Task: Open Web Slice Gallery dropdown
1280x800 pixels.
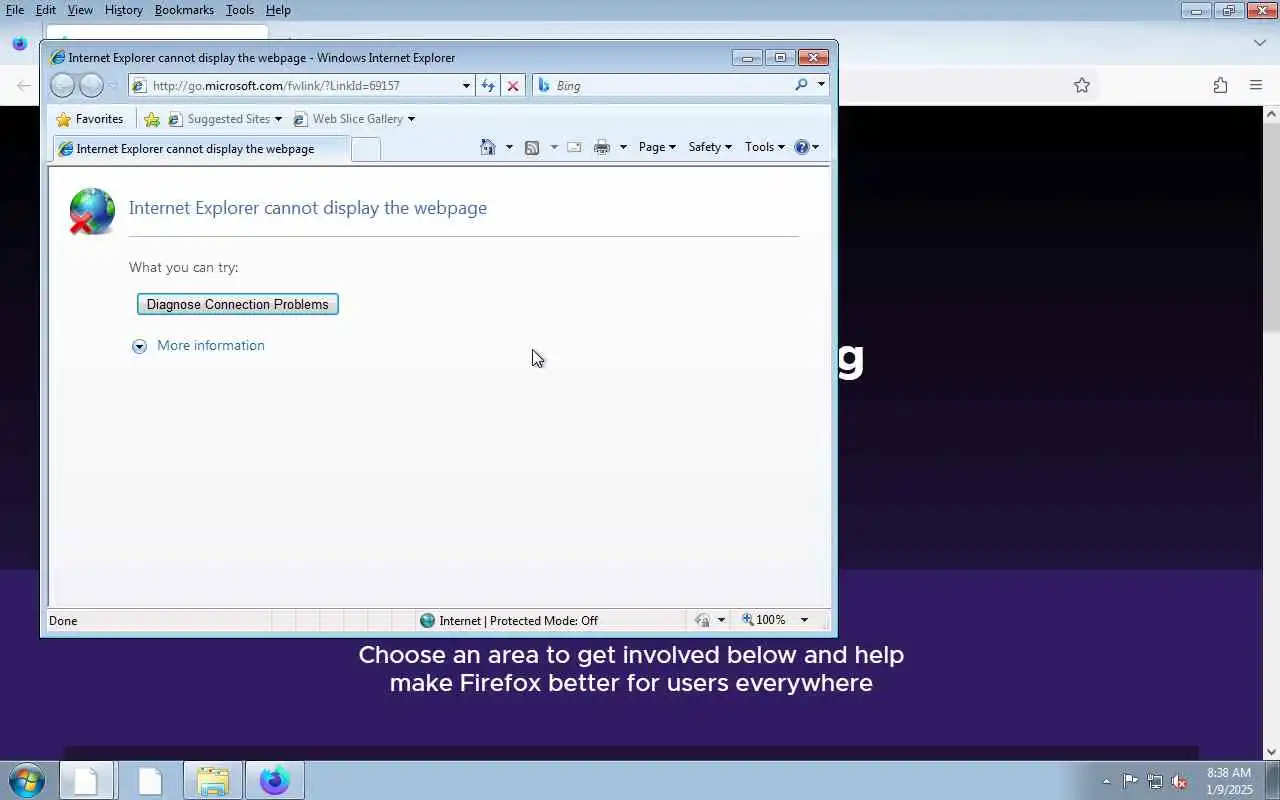Action: point(354,119)
